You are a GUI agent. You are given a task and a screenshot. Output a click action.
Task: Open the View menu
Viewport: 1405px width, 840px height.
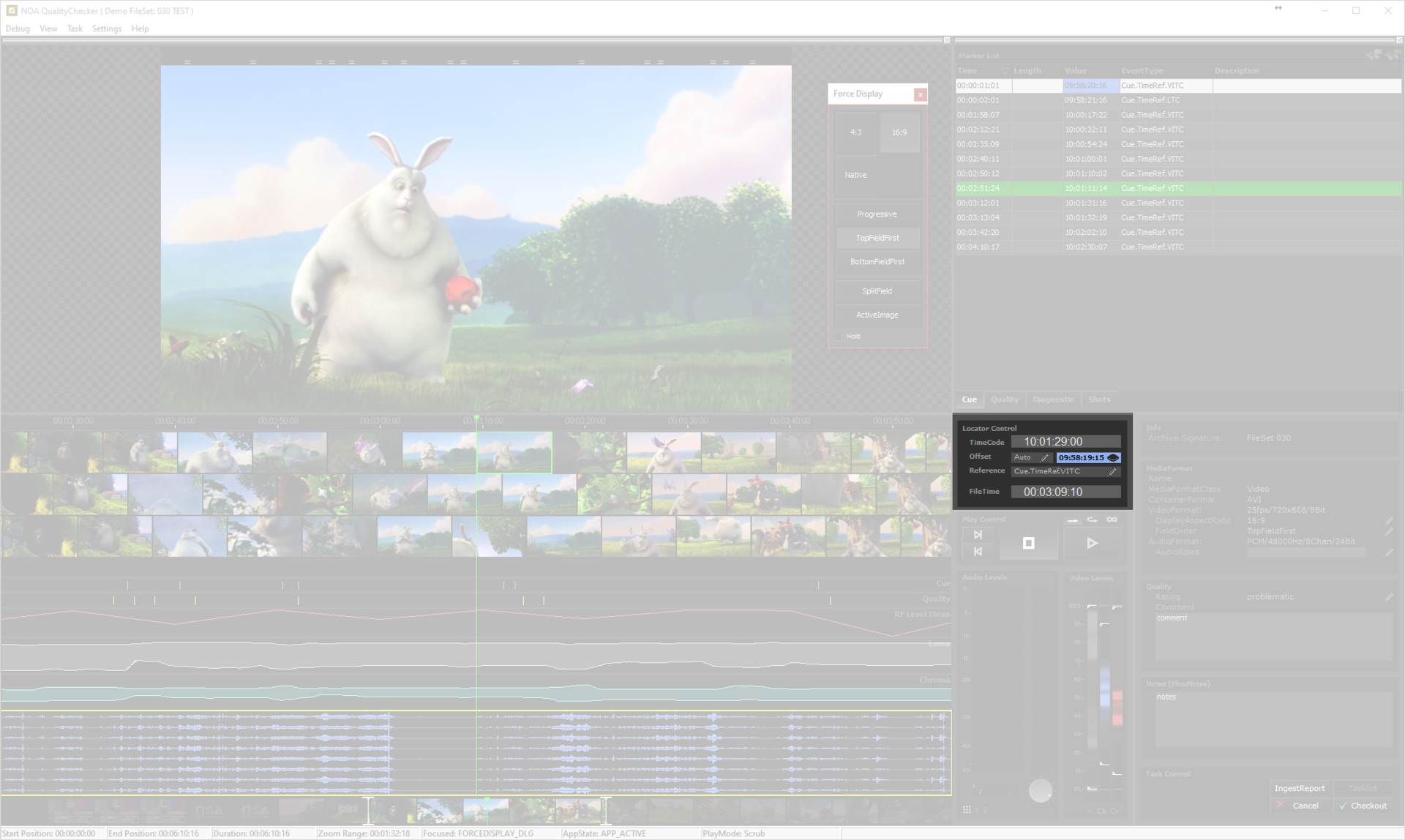48,29
